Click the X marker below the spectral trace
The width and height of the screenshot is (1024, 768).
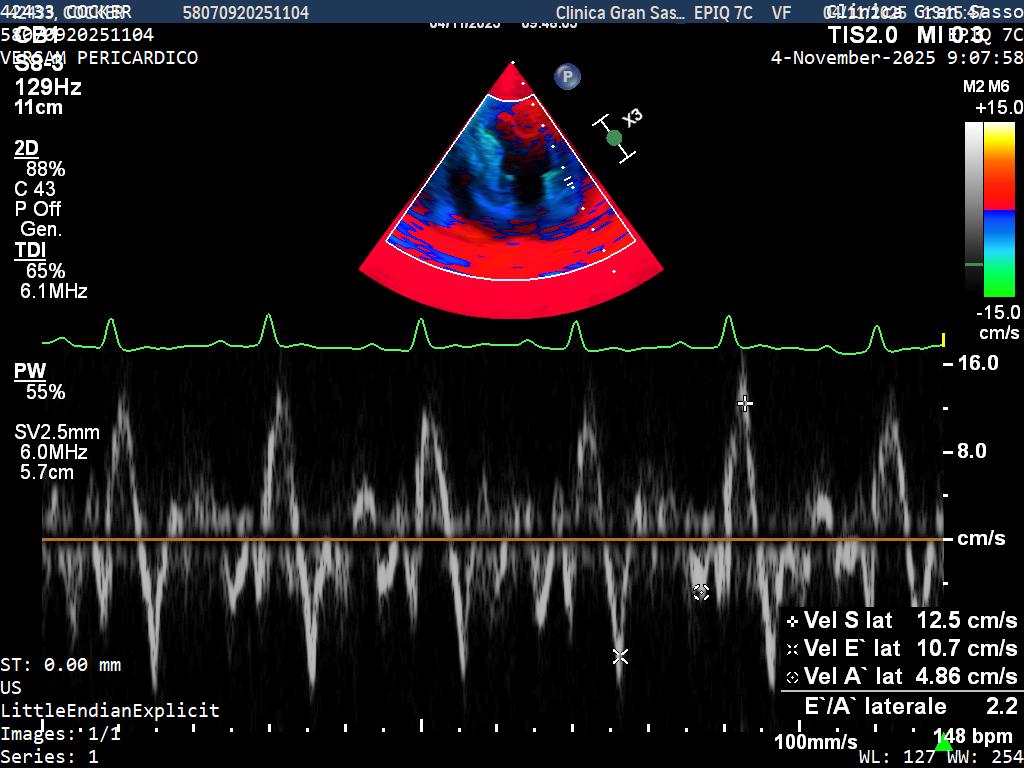tap(620, 656)
